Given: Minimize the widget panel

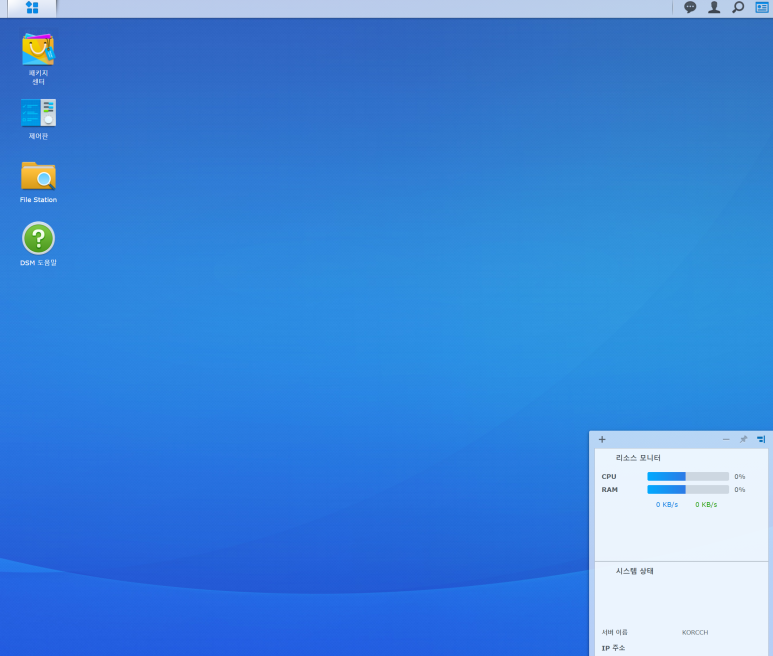Looking at the screenshot, I should coord(726,439).
